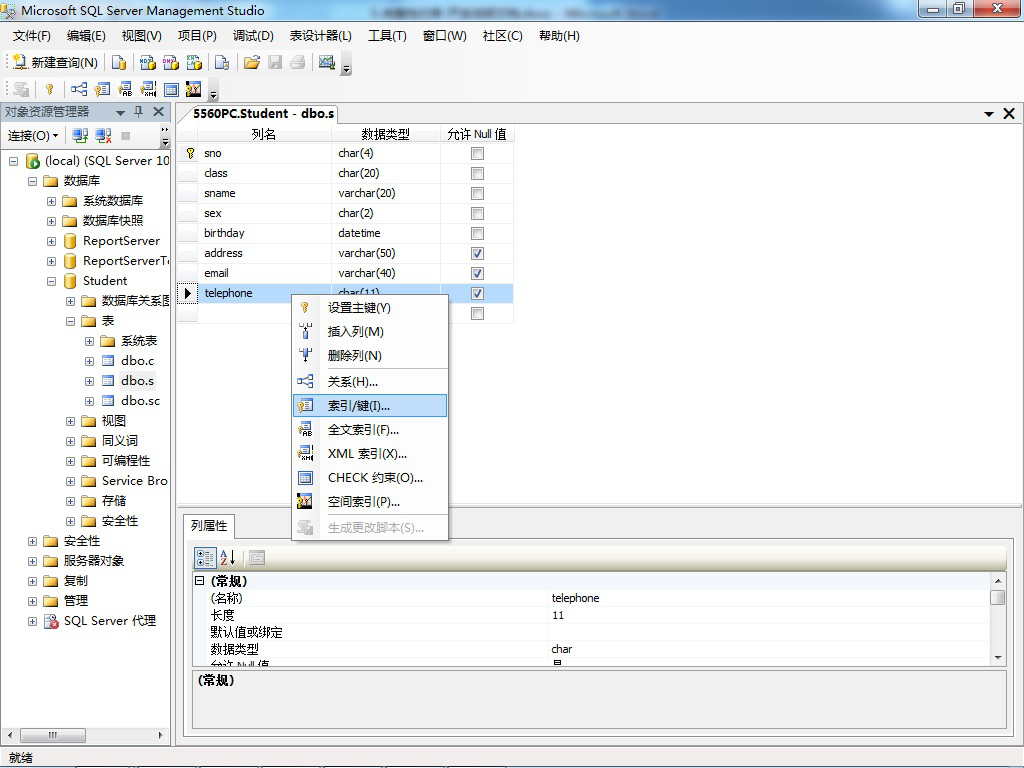Click the connect icon in Object Explorer toolbar

click(x=80, y=135)
